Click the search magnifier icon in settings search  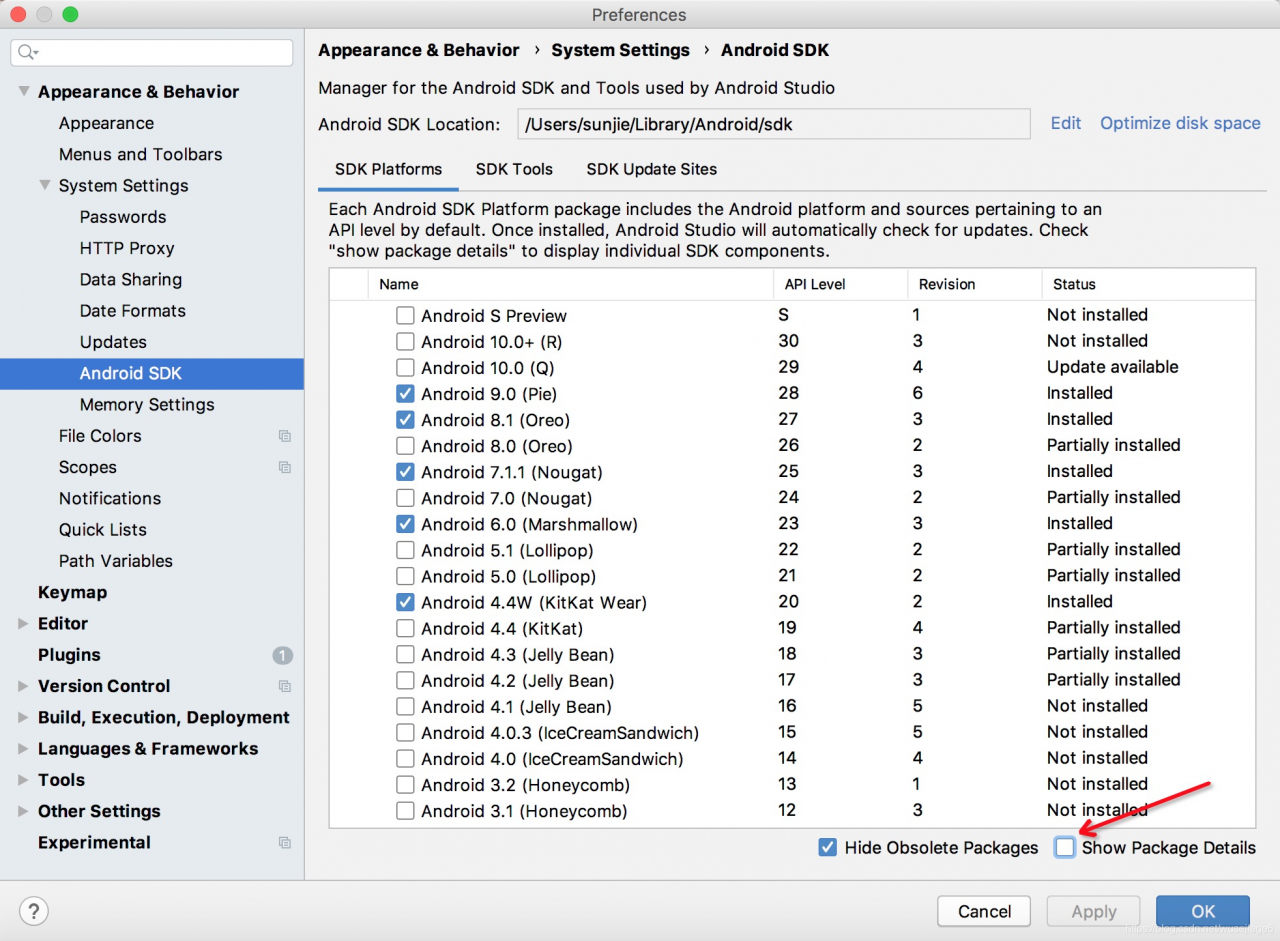coord(27,52)
